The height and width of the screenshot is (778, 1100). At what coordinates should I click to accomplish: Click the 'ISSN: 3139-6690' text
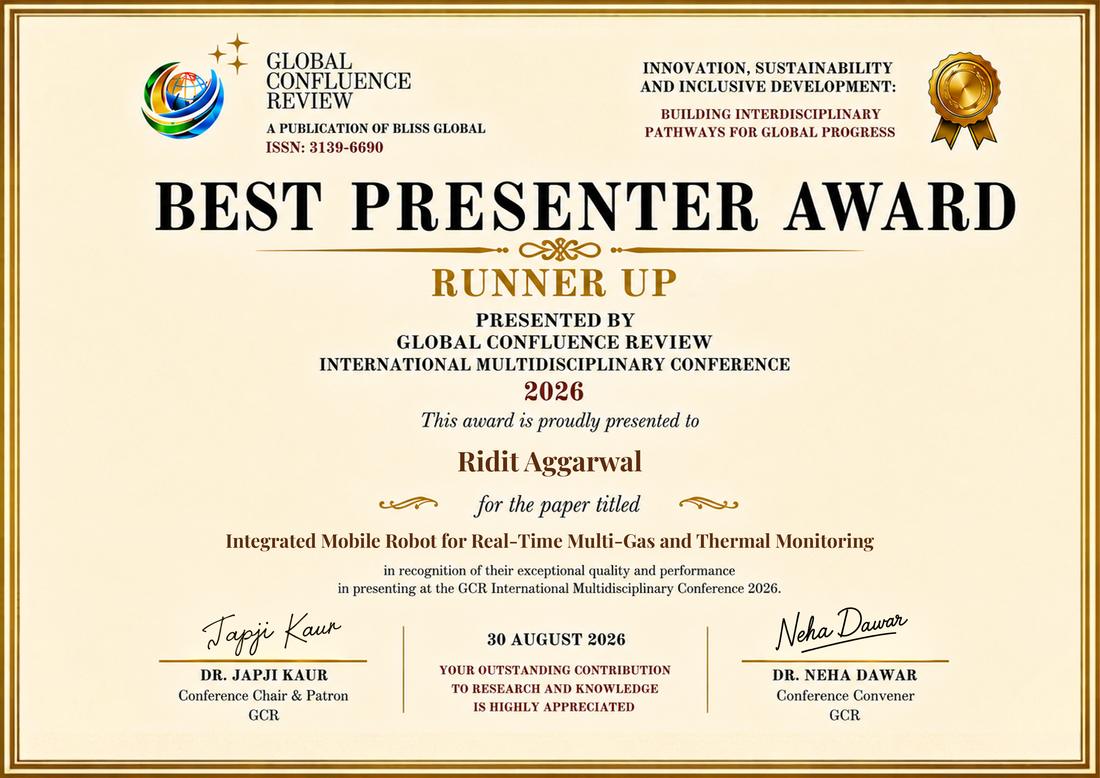325,147
